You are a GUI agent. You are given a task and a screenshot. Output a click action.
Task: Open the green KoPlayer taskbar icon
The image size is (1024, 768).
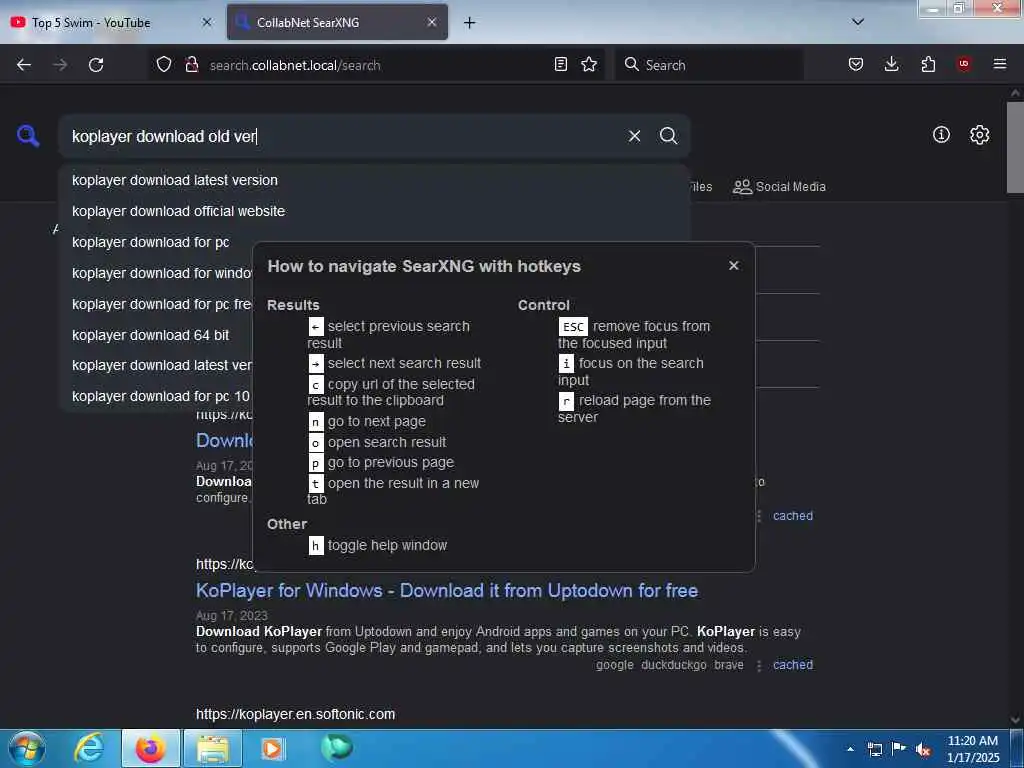point(336,747)
